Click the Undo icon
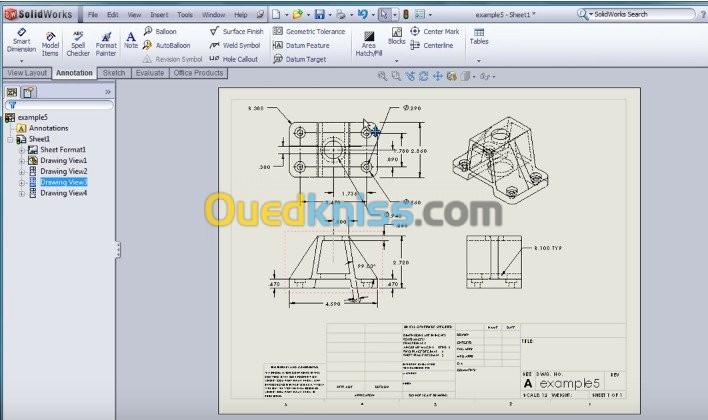 (363, 14)
